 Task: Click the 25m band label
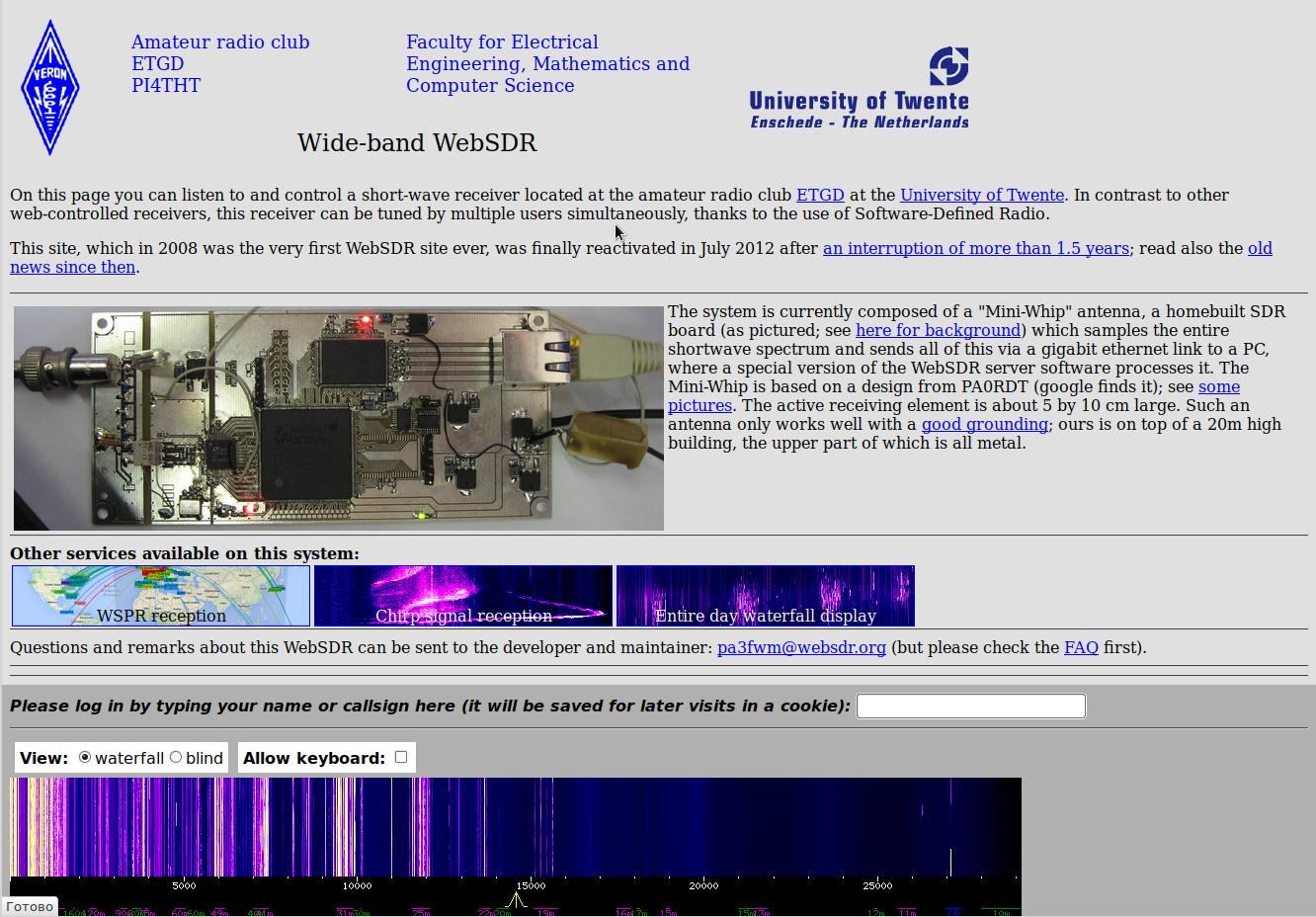421,912
